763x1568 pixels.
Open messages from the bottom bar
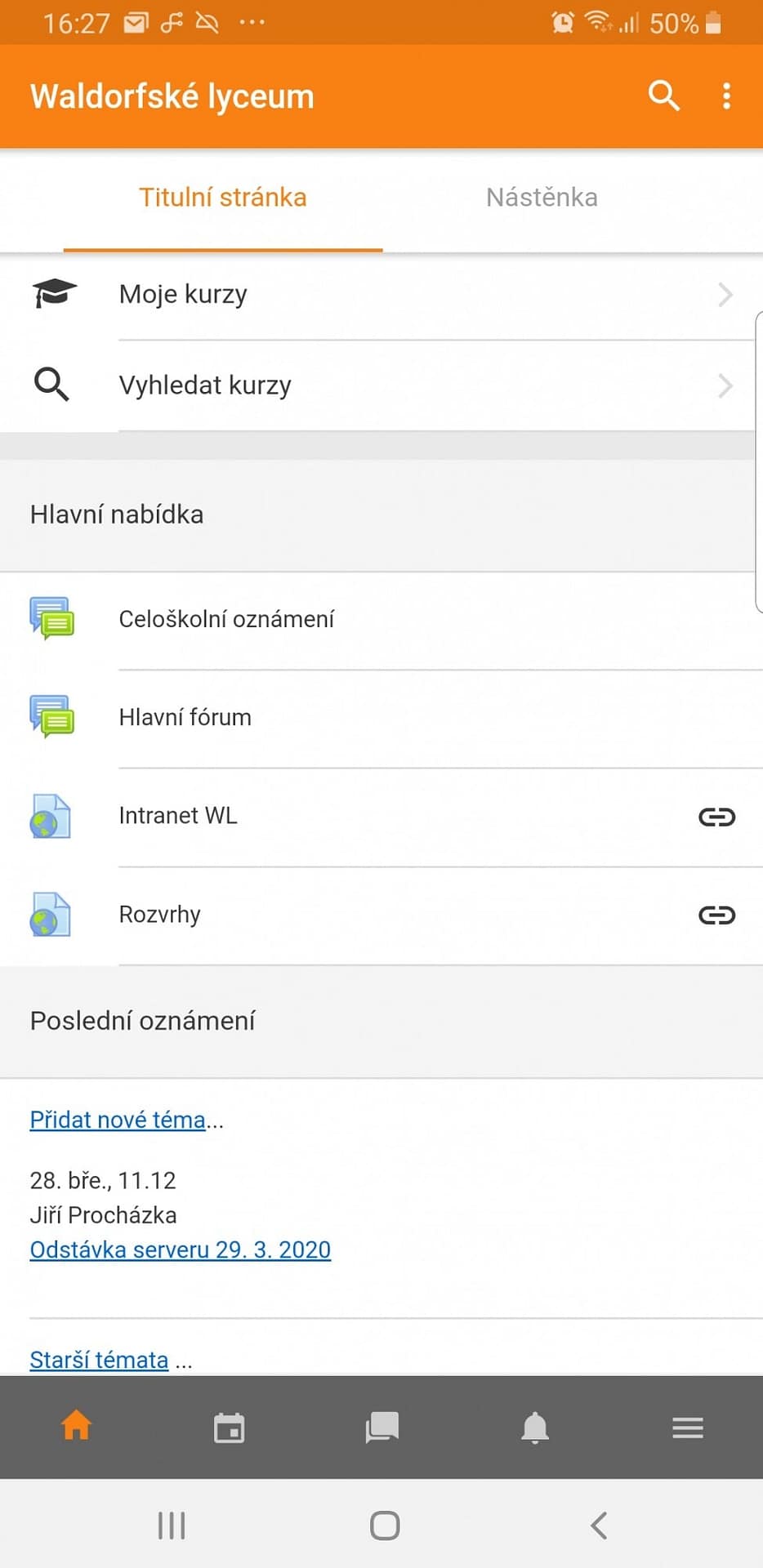pos(381,1428)
